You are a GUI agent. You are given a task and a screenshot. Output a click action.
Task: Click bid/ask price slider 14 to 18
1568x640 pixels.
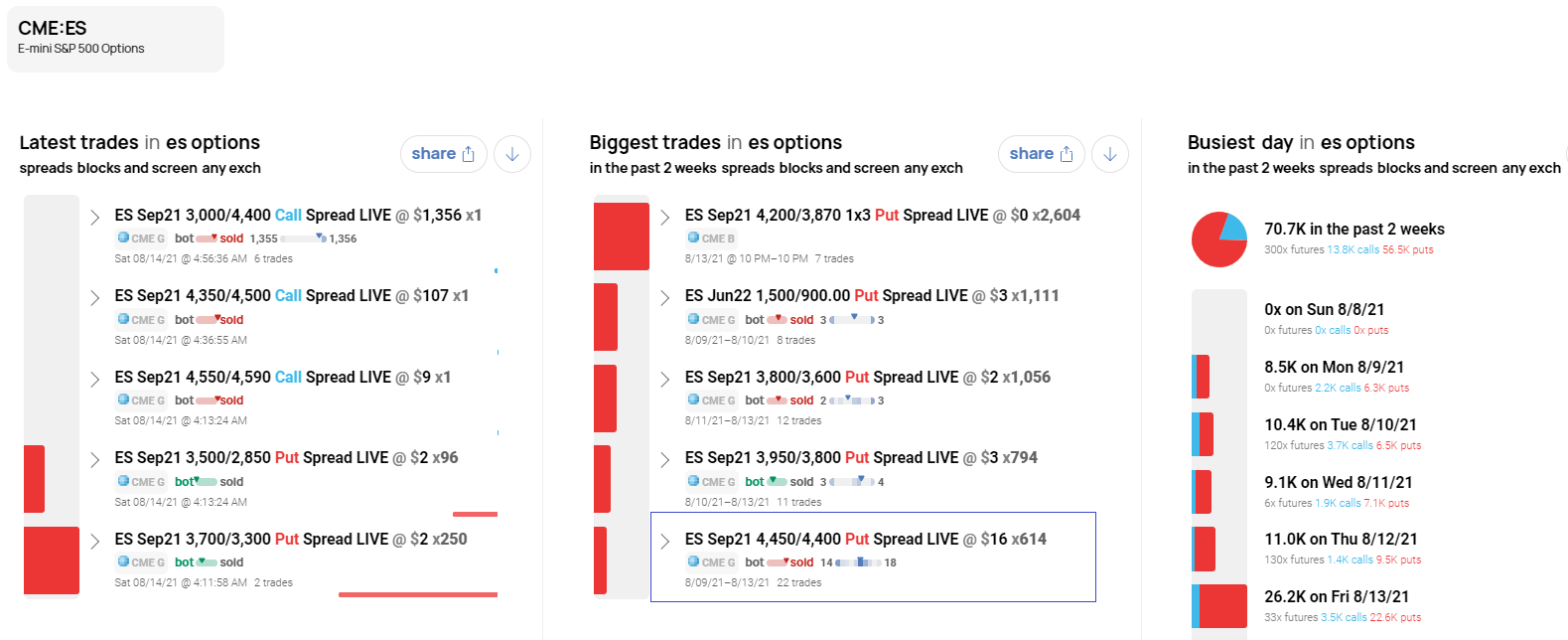coord(858,562)
